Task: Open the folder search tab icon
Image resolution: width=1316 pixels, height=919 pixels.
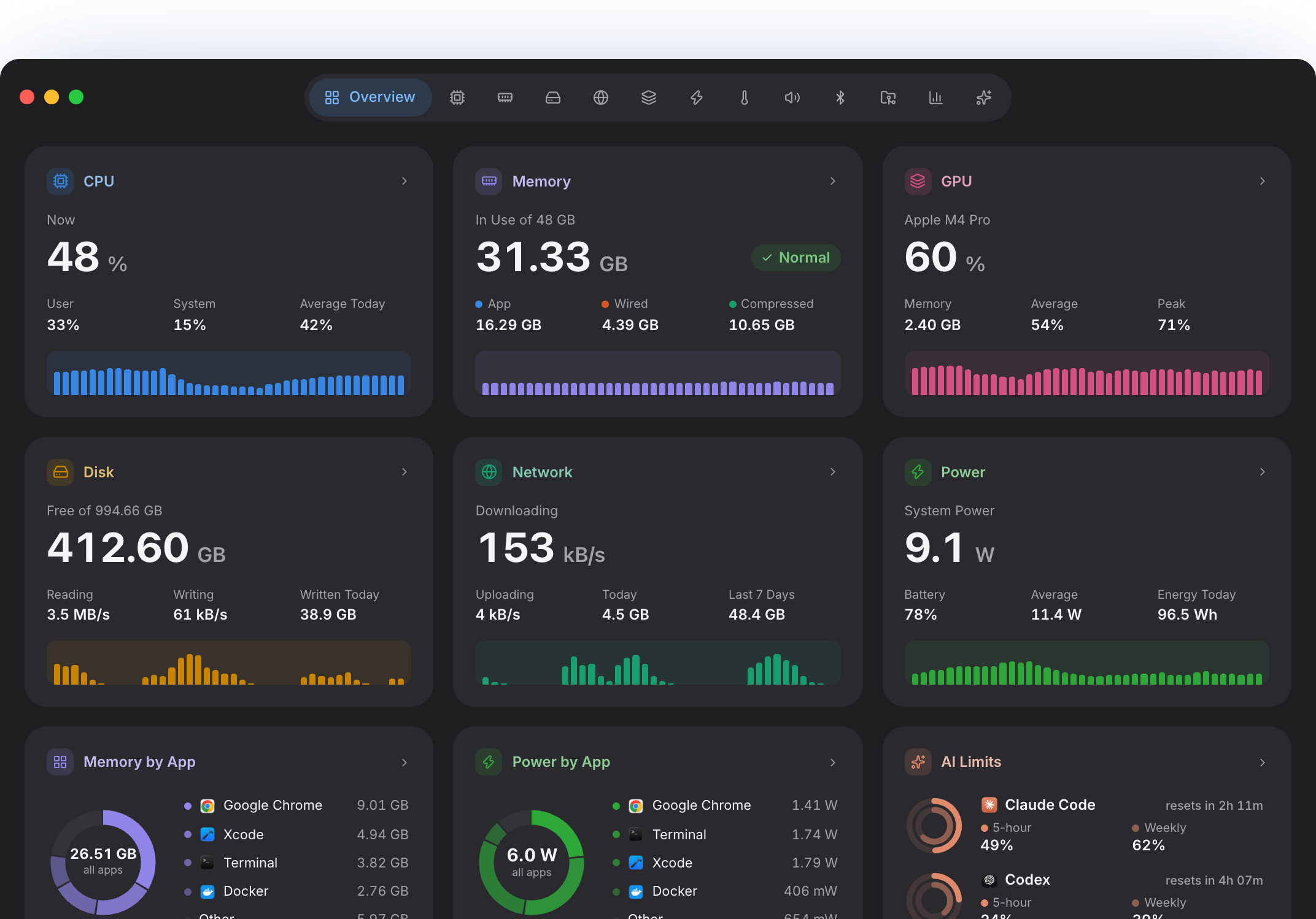Action: tap(888, 98)
